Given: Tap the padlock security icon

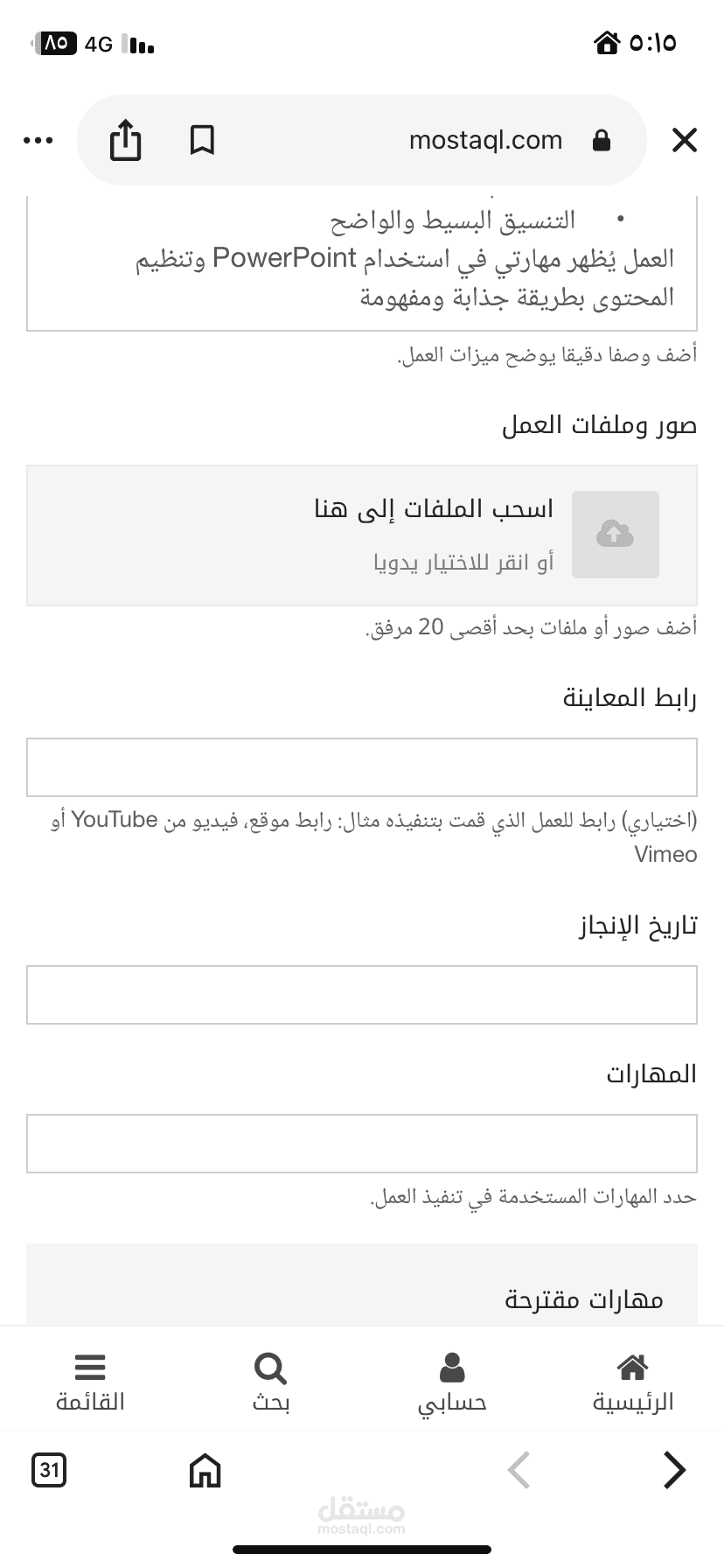Looking at the screenshot, I should point(602,140).
